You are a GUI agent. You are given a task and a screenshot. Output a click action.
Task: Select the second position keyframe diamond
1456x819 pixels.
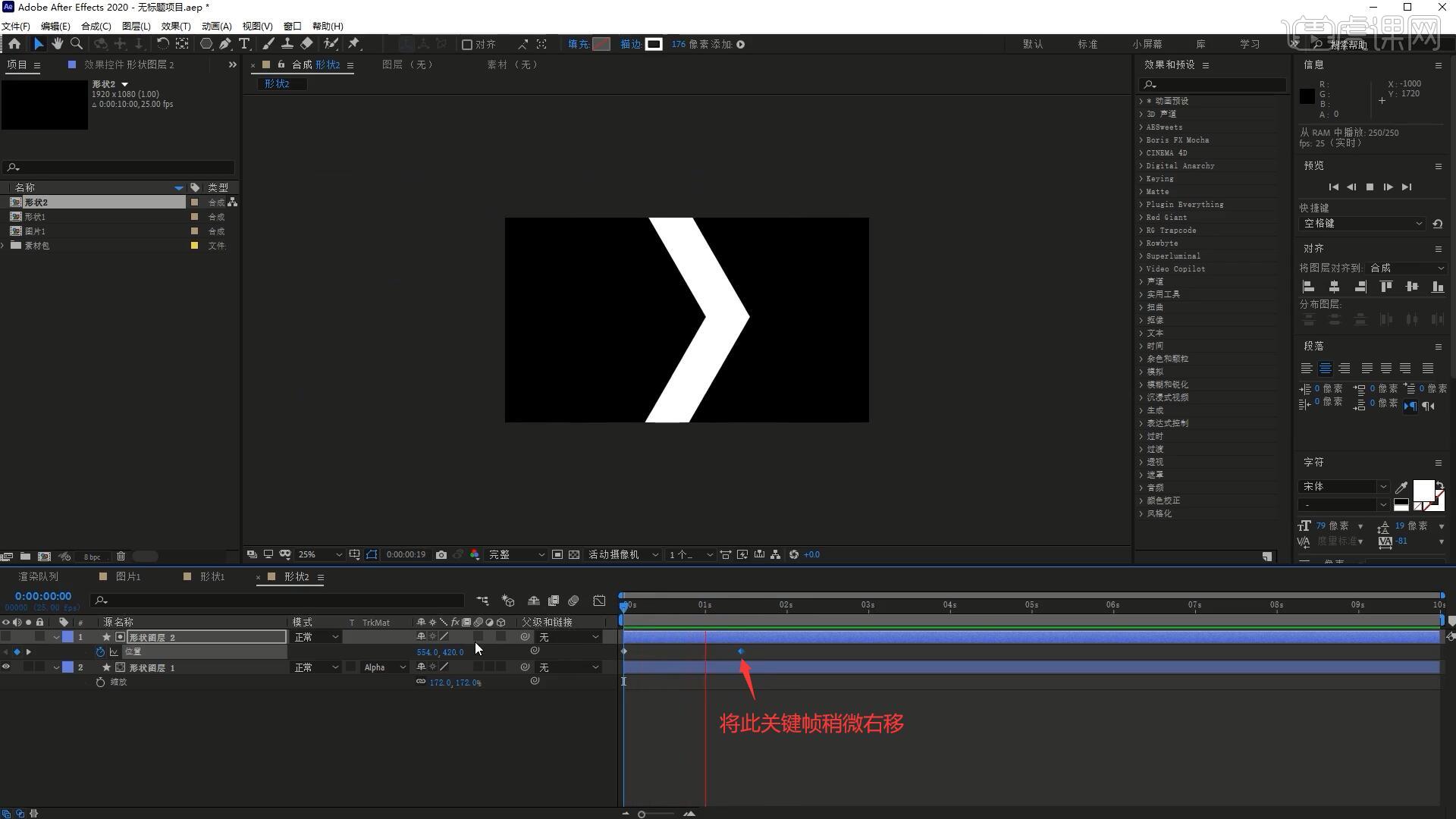click(741, 651)
